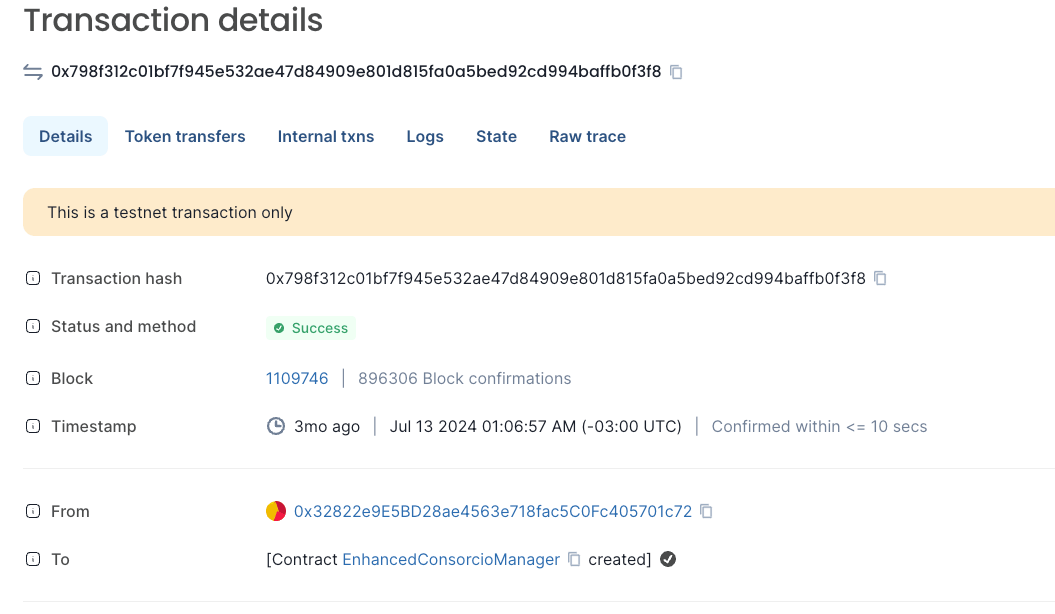Click the verified checkmark after created
Image resolution: width=1055 pixels, height=614 pixels.
click(668, 559)
